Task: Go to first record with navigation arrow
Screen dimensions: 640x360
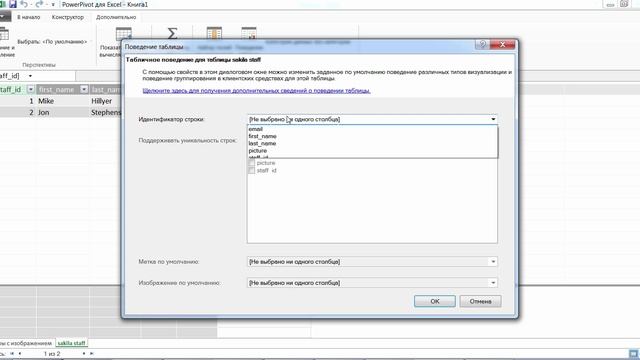Action: (x=12, y=353)
